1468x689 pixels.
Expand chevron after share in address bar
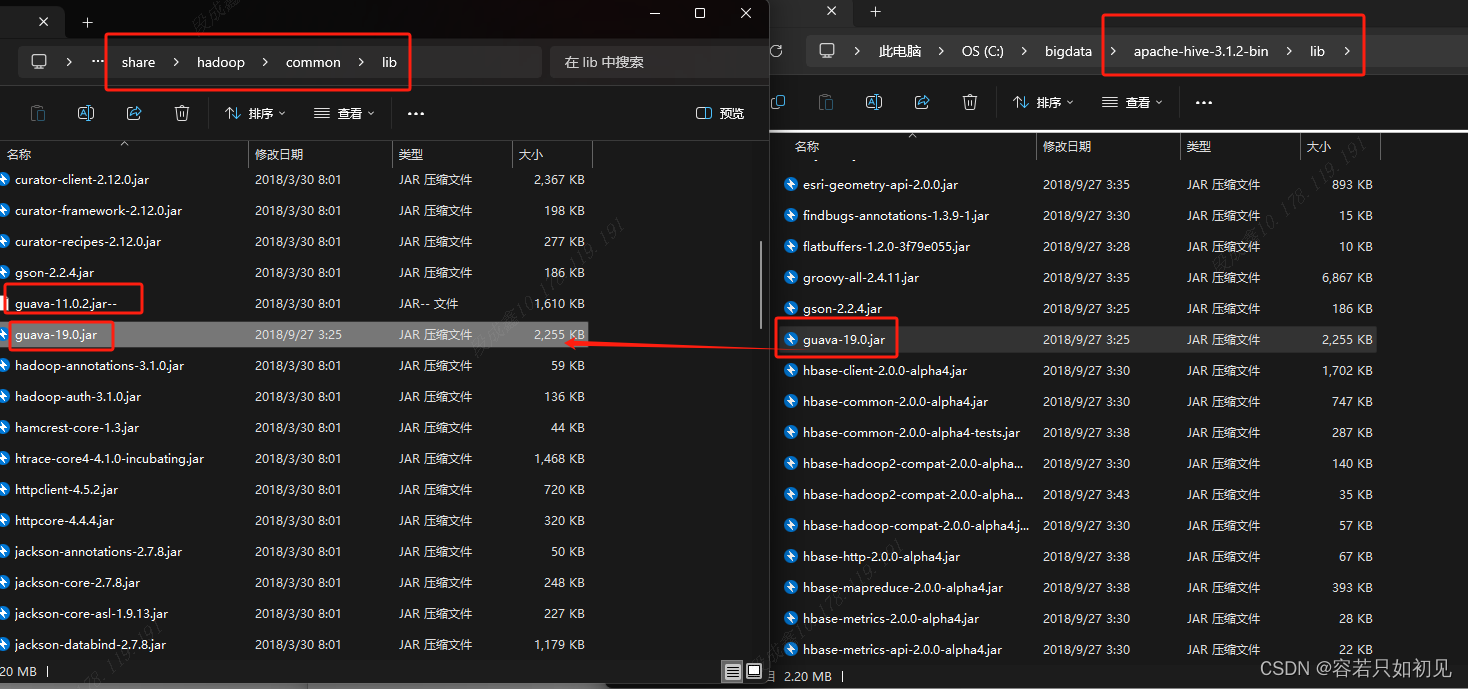click(x=176, y=62)
